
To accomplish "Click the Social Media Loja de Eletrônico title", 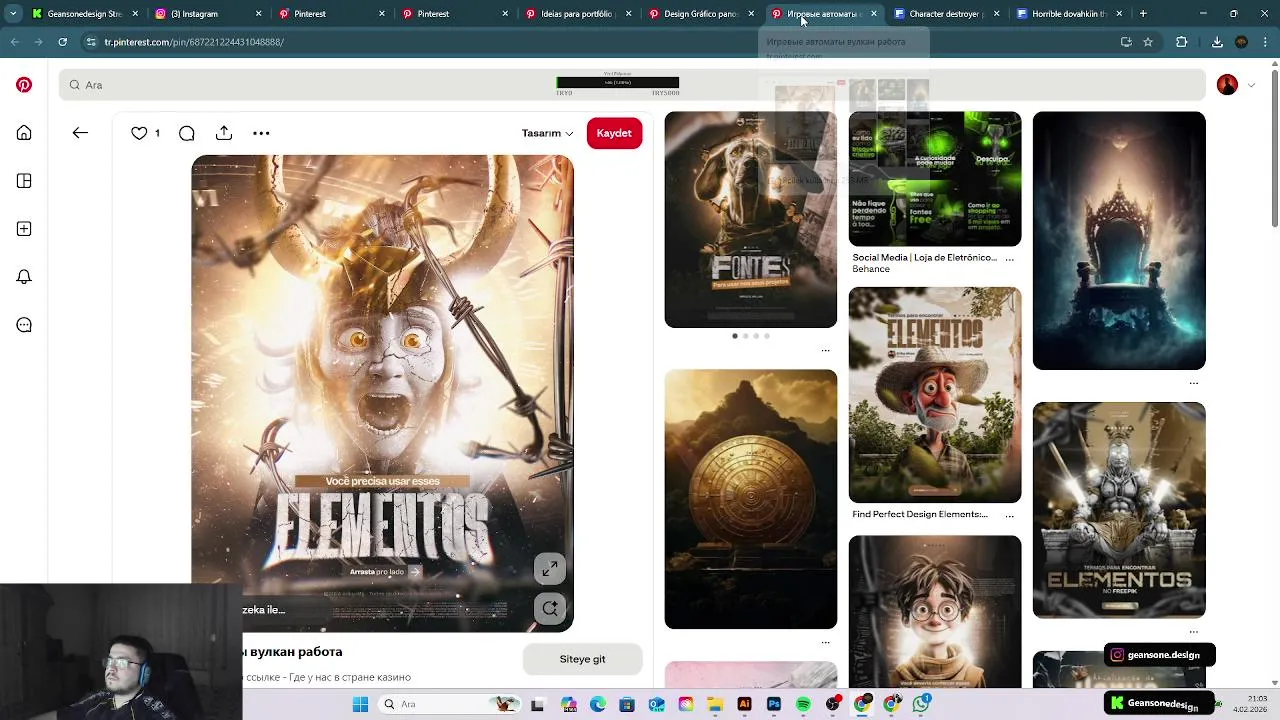I will pyautogui.click(x=924, y=257).
